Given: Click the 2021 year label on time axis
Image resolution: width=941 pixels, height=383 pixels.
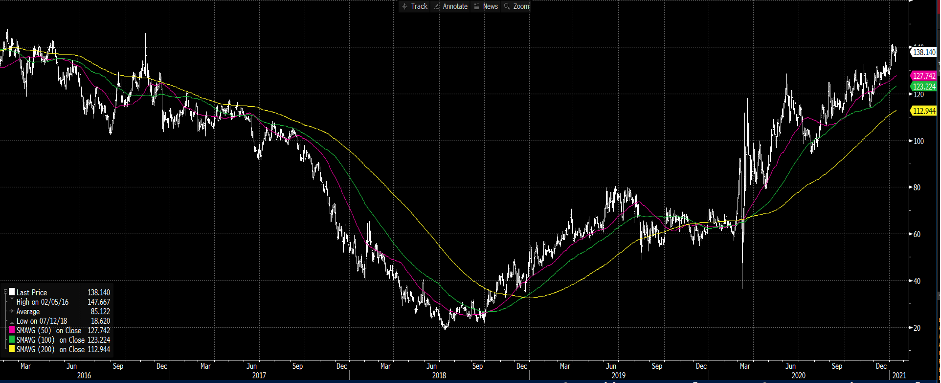Looking at the screenshot, I should point(900,375).
